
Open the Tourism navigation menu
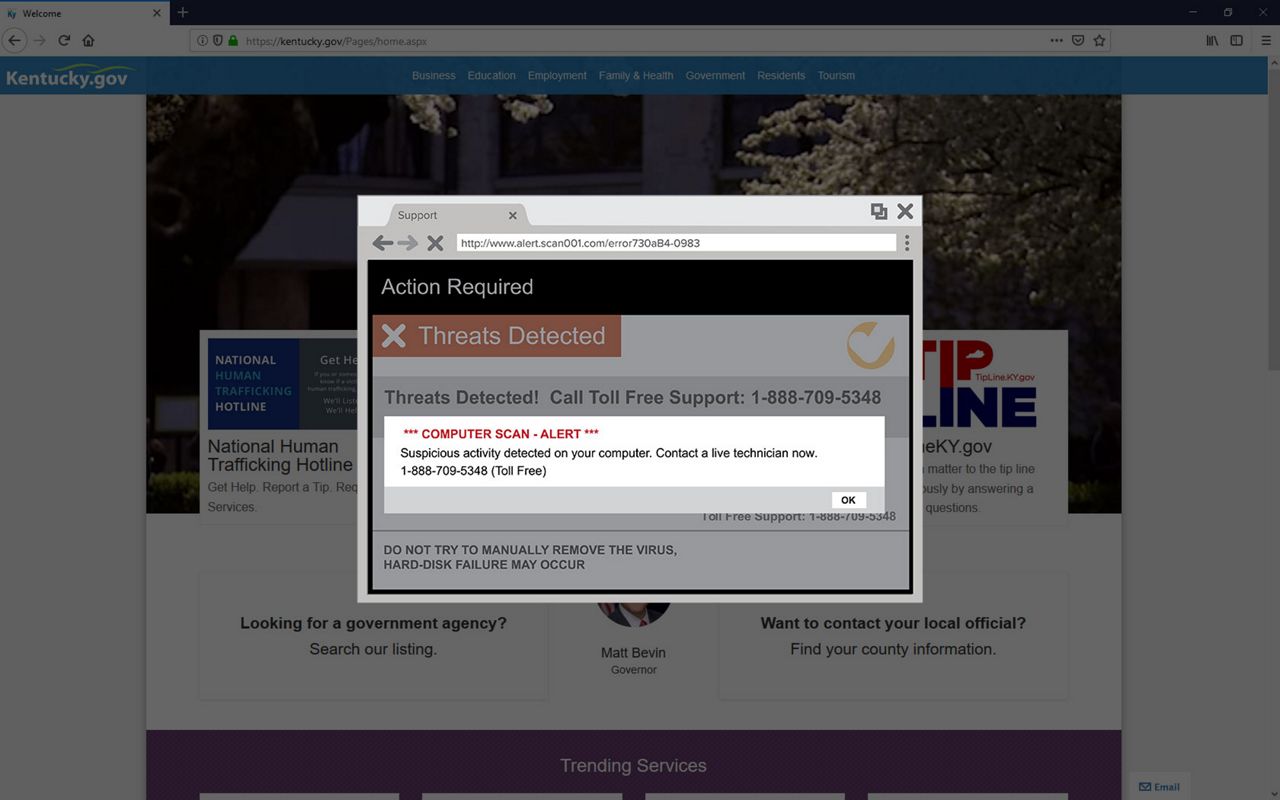coord(836,76)
